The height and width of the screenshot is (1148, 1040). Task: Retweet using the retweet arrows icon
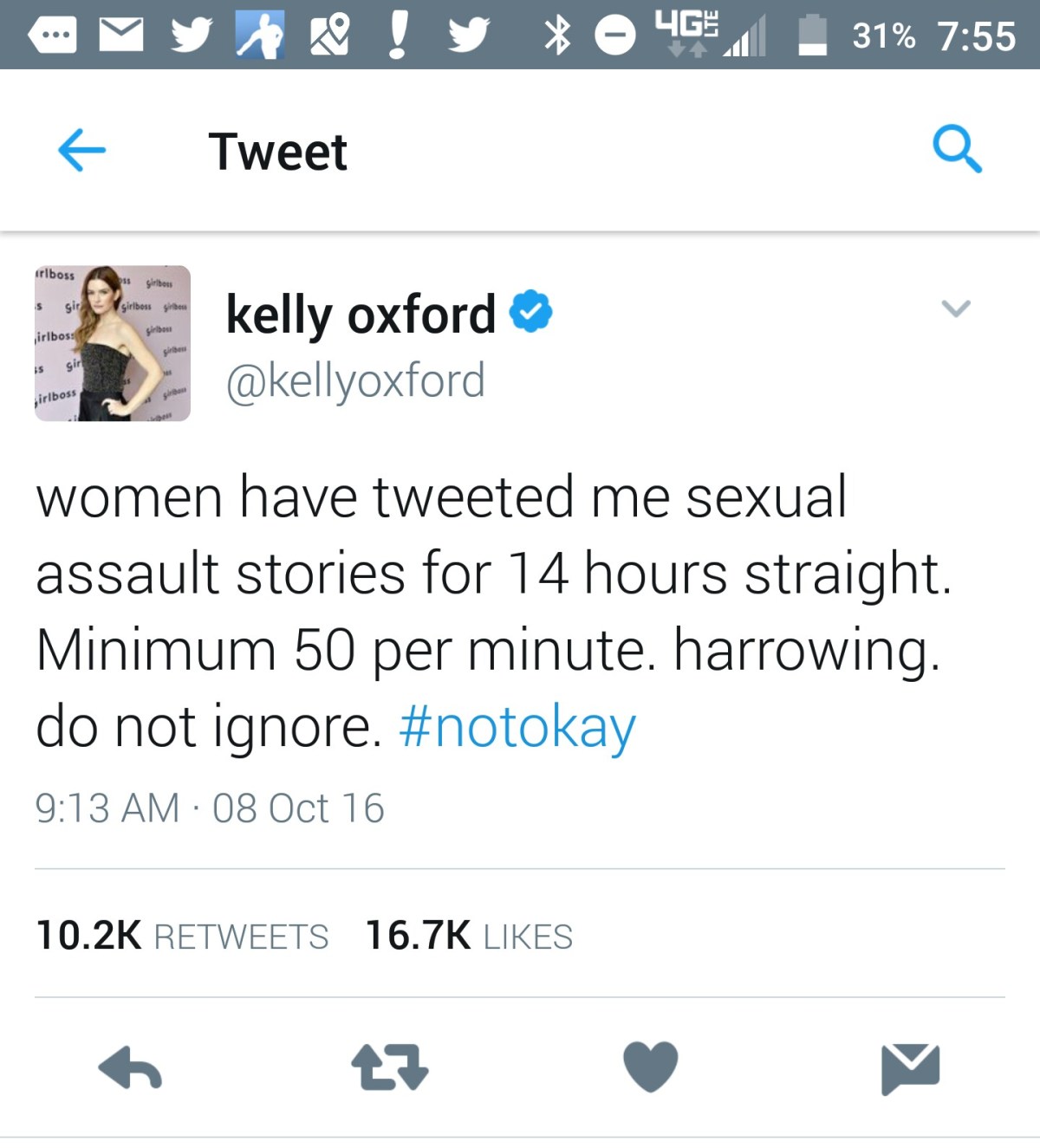click(x=390, y=1067)
